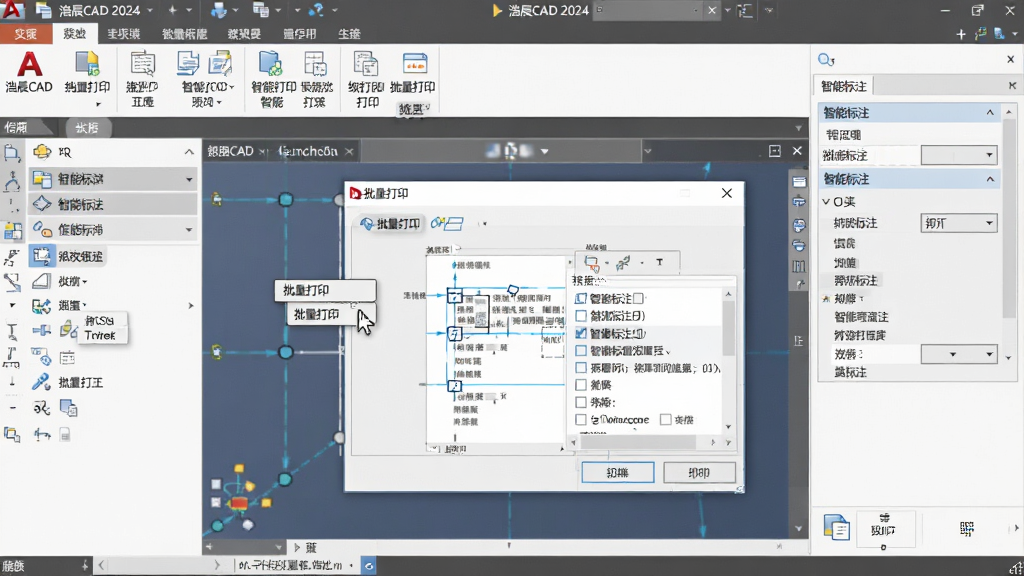The width and height of the screenshot is (1024, 576).
Task: Click the highlighted blue icon in the left tool column
Action: tap(12, 231)
